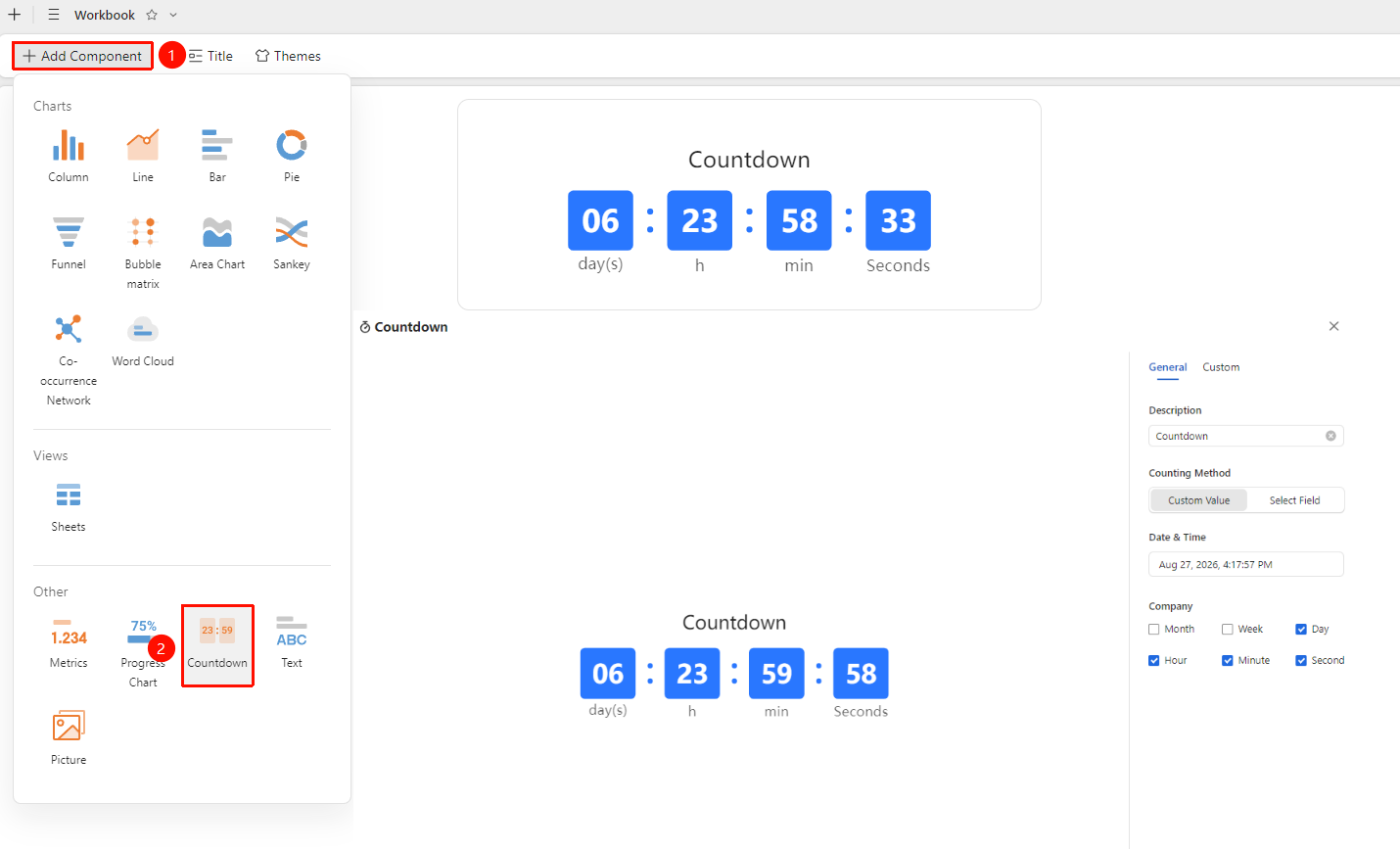Open the Title toolbar option

pyautogui.click(x=210, y=56)
